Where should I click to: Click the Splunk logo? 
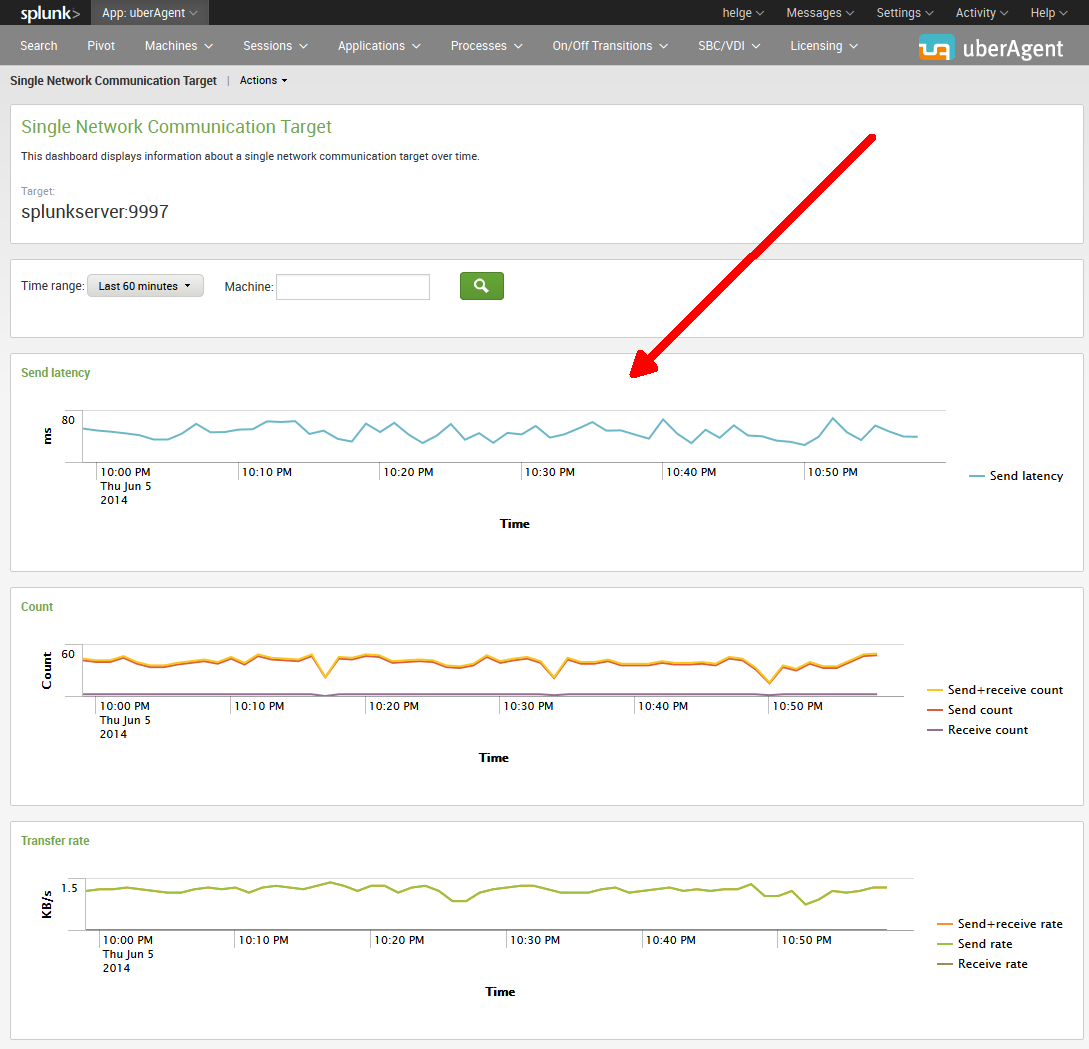49,13
